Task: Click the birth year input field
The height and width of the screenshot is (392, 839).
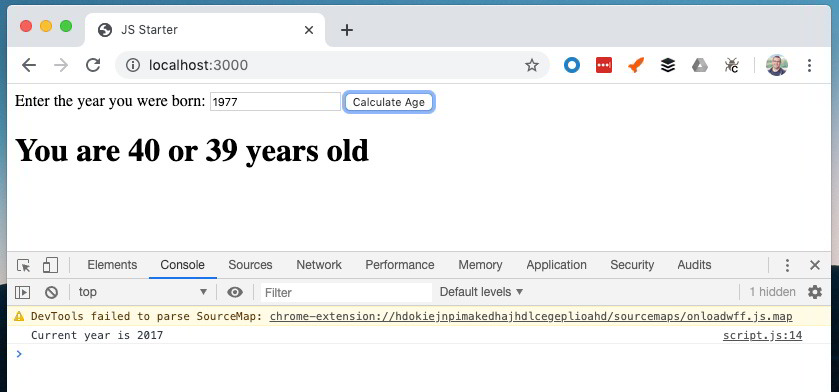Action: point(275,102)
